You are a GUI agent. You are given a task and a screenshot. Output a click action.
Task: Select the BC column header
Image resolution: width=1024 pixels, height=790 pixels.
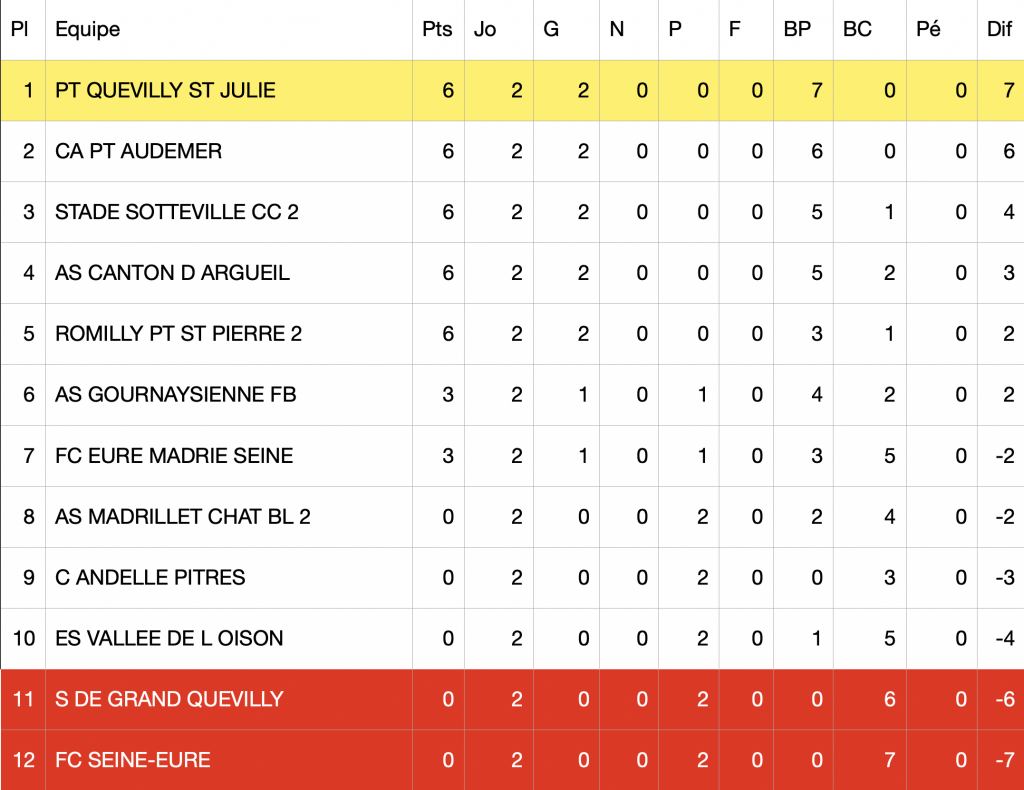pos(857,29)
